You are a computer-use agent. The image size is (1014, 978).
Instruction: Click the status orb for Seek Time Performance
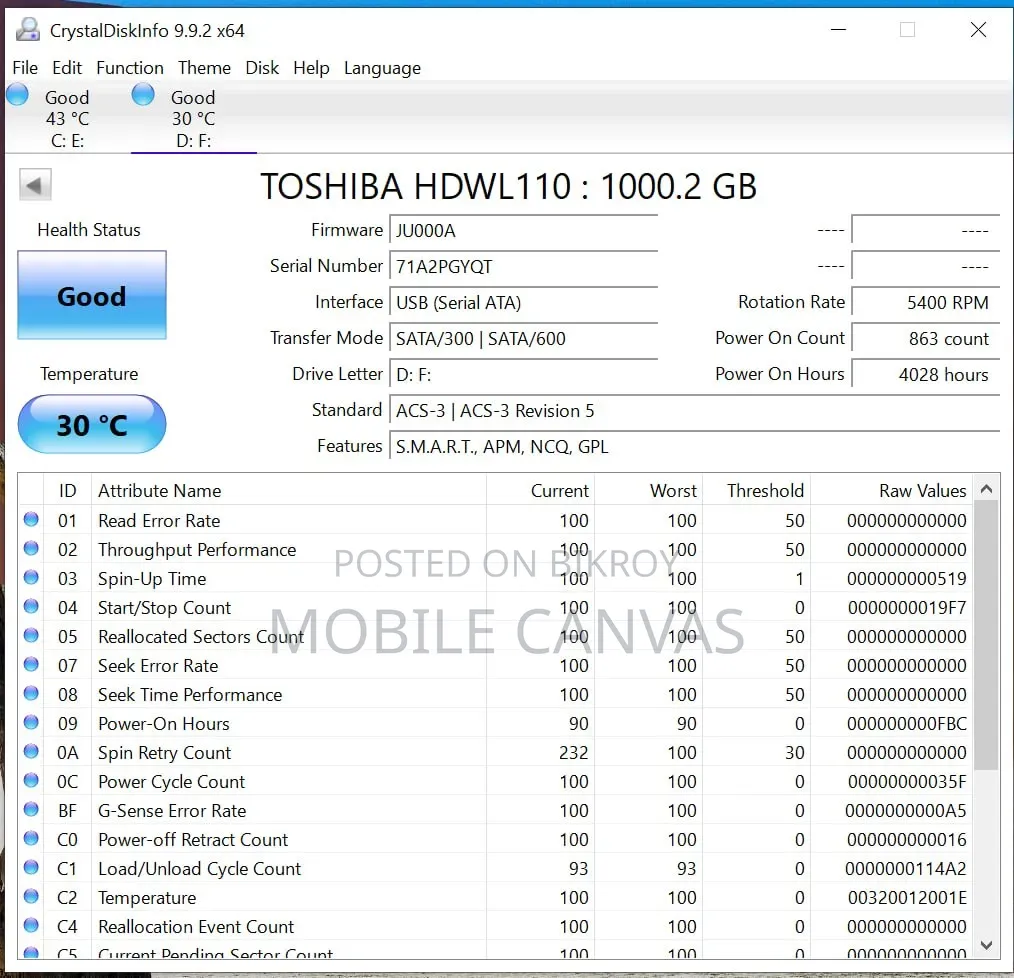point(31,693)
